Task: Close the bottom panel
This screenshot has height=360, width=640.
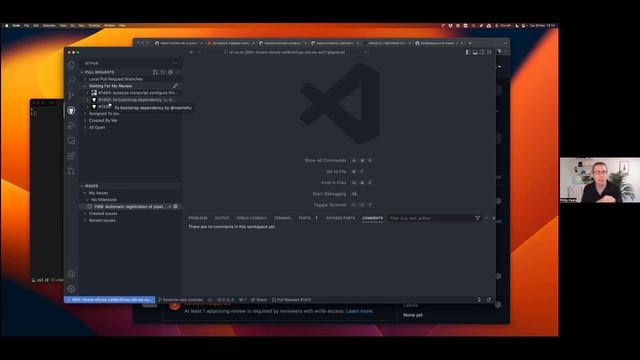Action: click(493, 218)
